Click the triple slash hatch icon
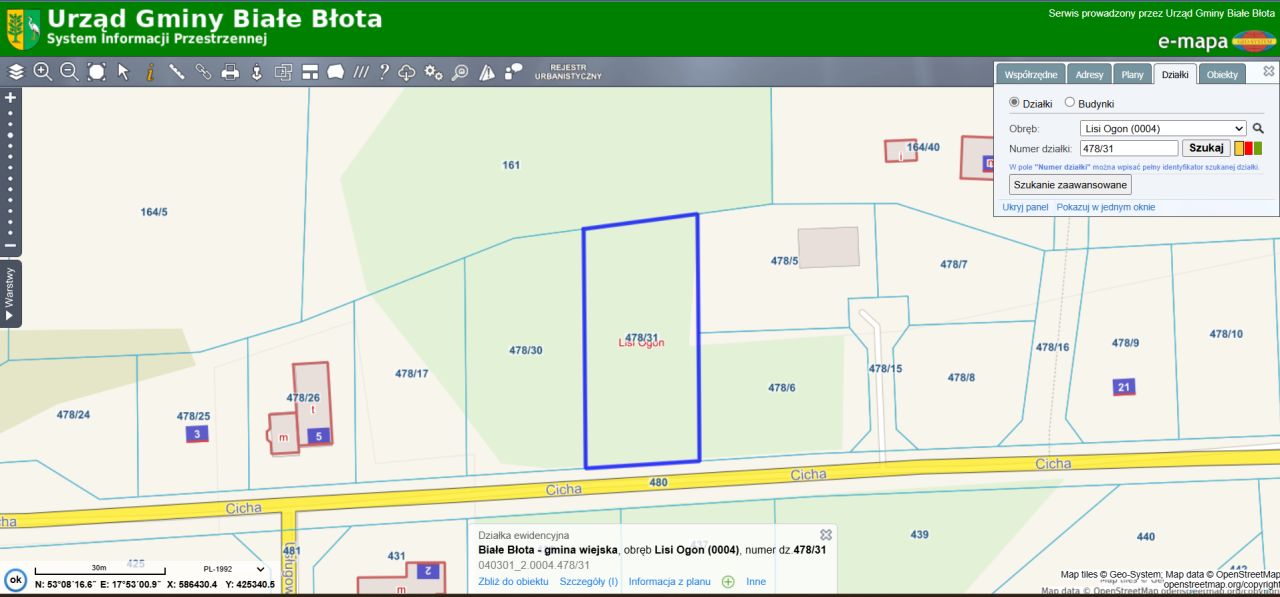Screen dimensions: 1280x597 point(361,72)
